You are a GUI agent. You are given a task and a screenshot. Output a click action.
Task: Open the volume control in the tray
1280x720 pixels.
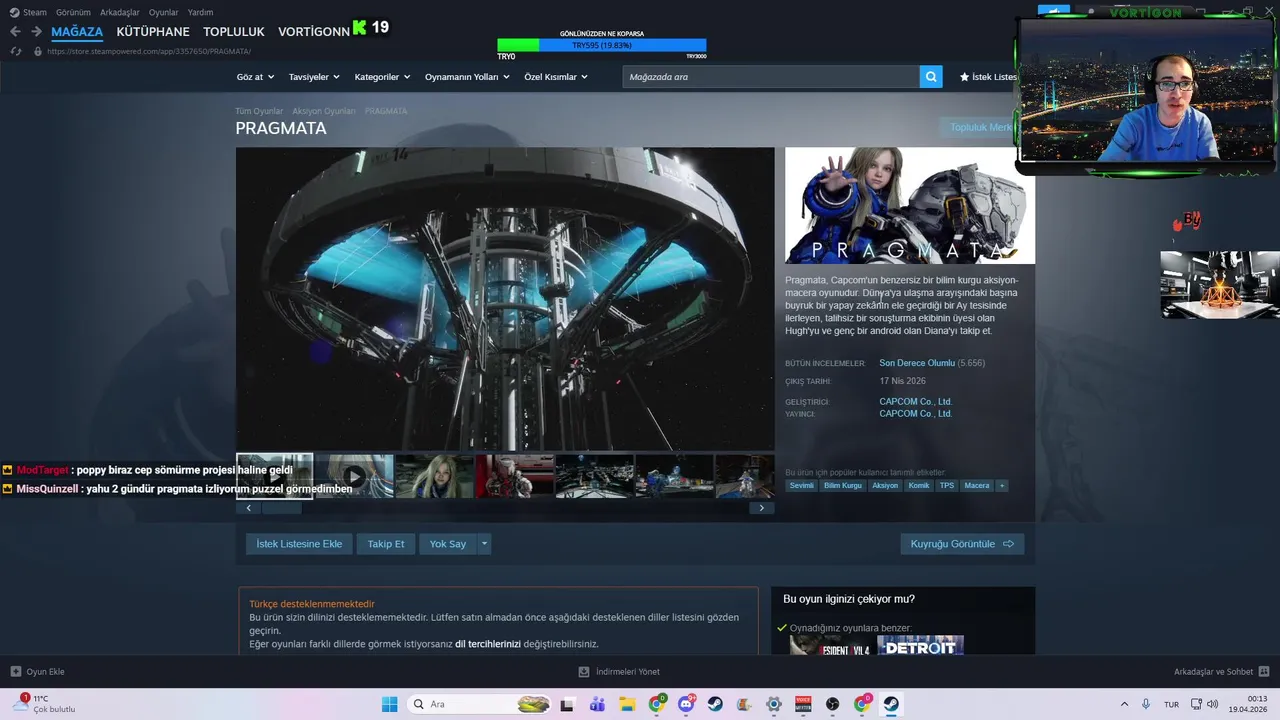click(1212, 704)
